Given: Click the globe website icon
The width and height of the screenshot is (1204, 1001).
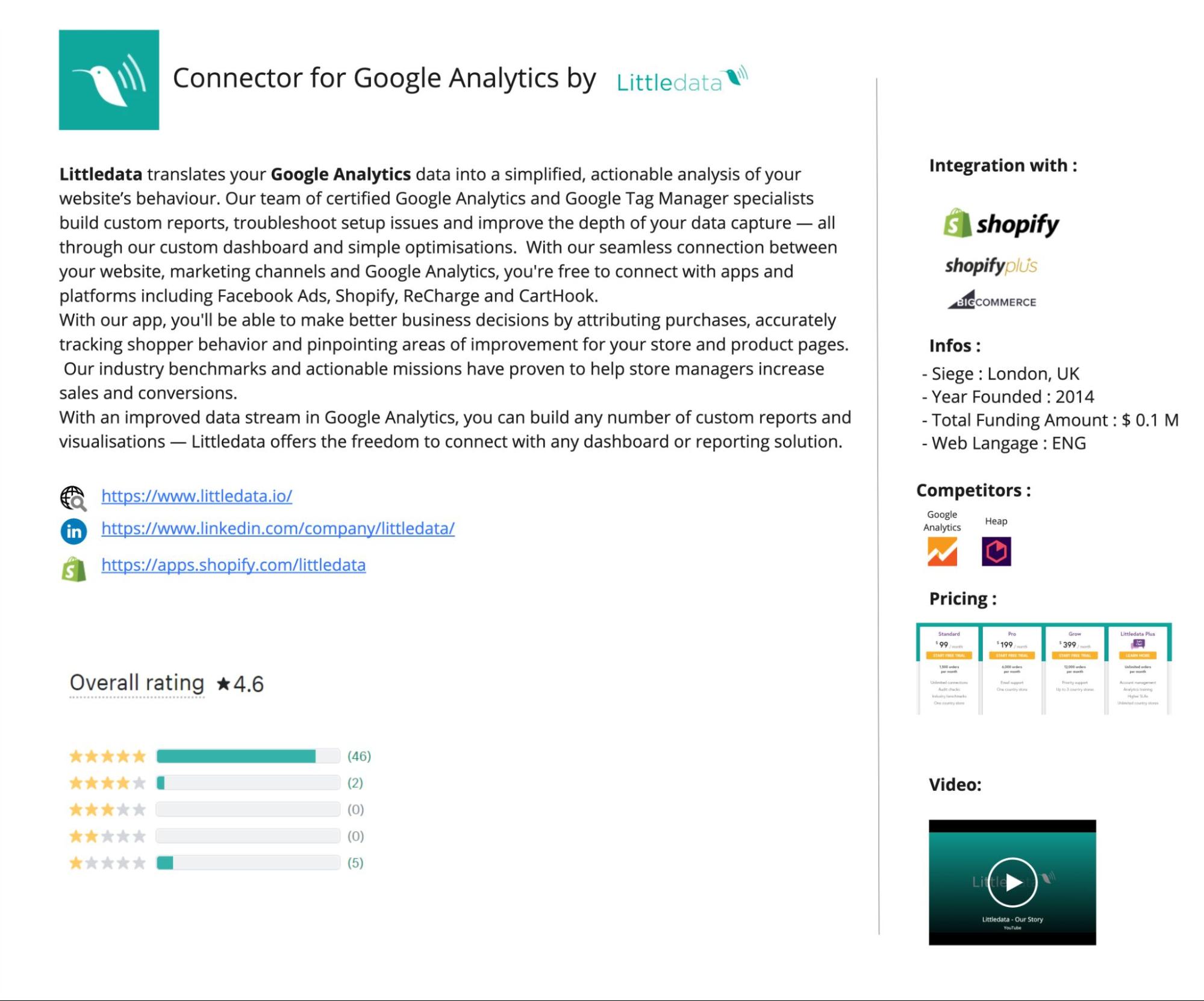Looking at the screenshot, I should [73, 498].
